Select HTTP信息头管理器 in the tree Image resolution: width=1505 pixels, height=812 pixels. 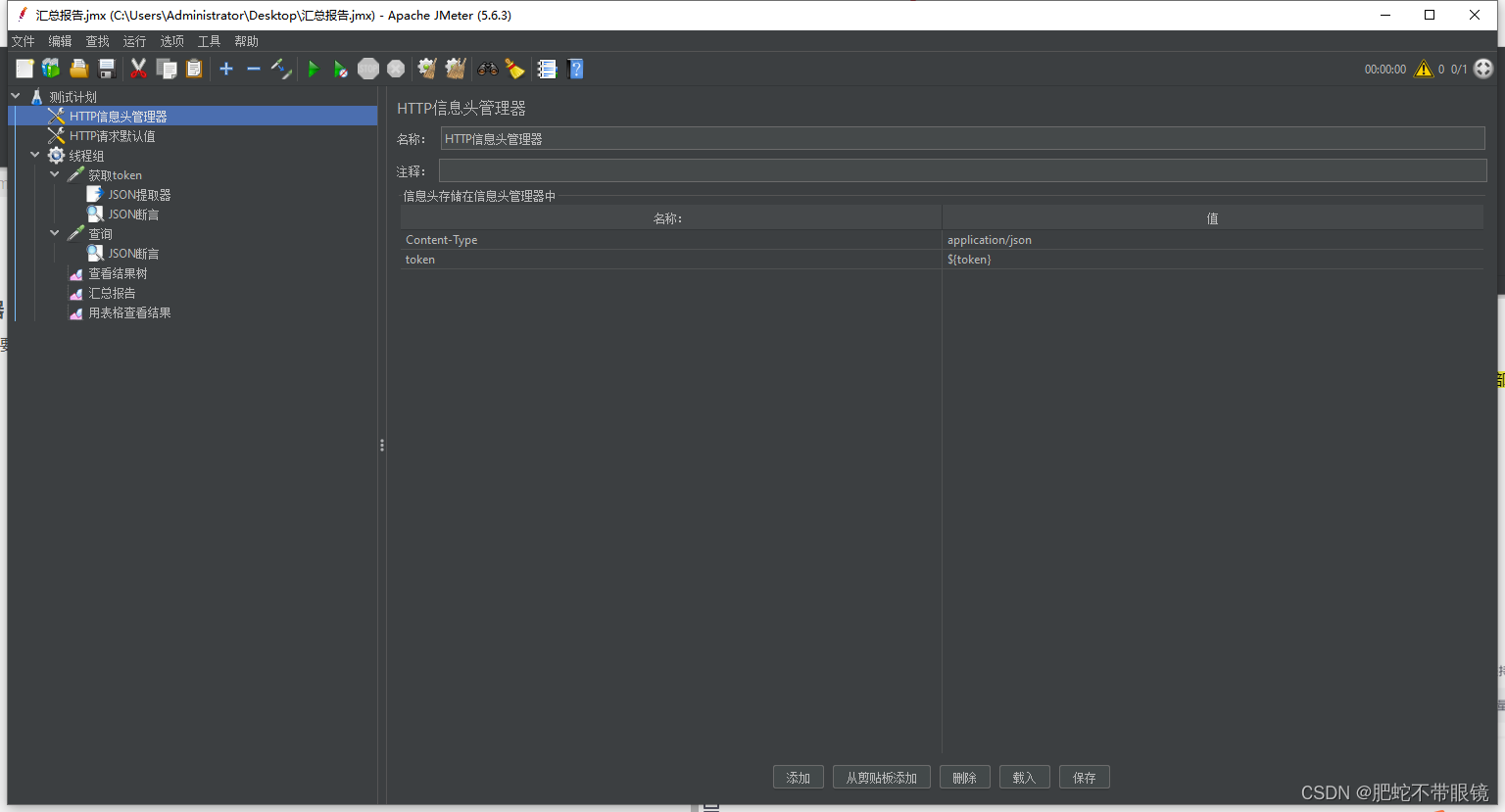tap(118, 117)
